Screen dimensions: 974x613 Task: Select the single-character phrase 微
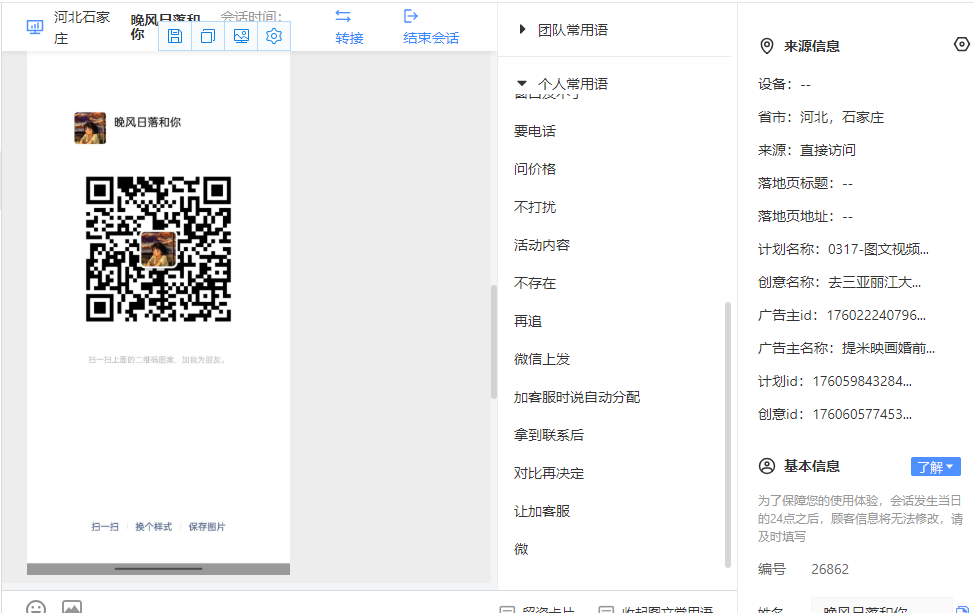coord(521,549)
